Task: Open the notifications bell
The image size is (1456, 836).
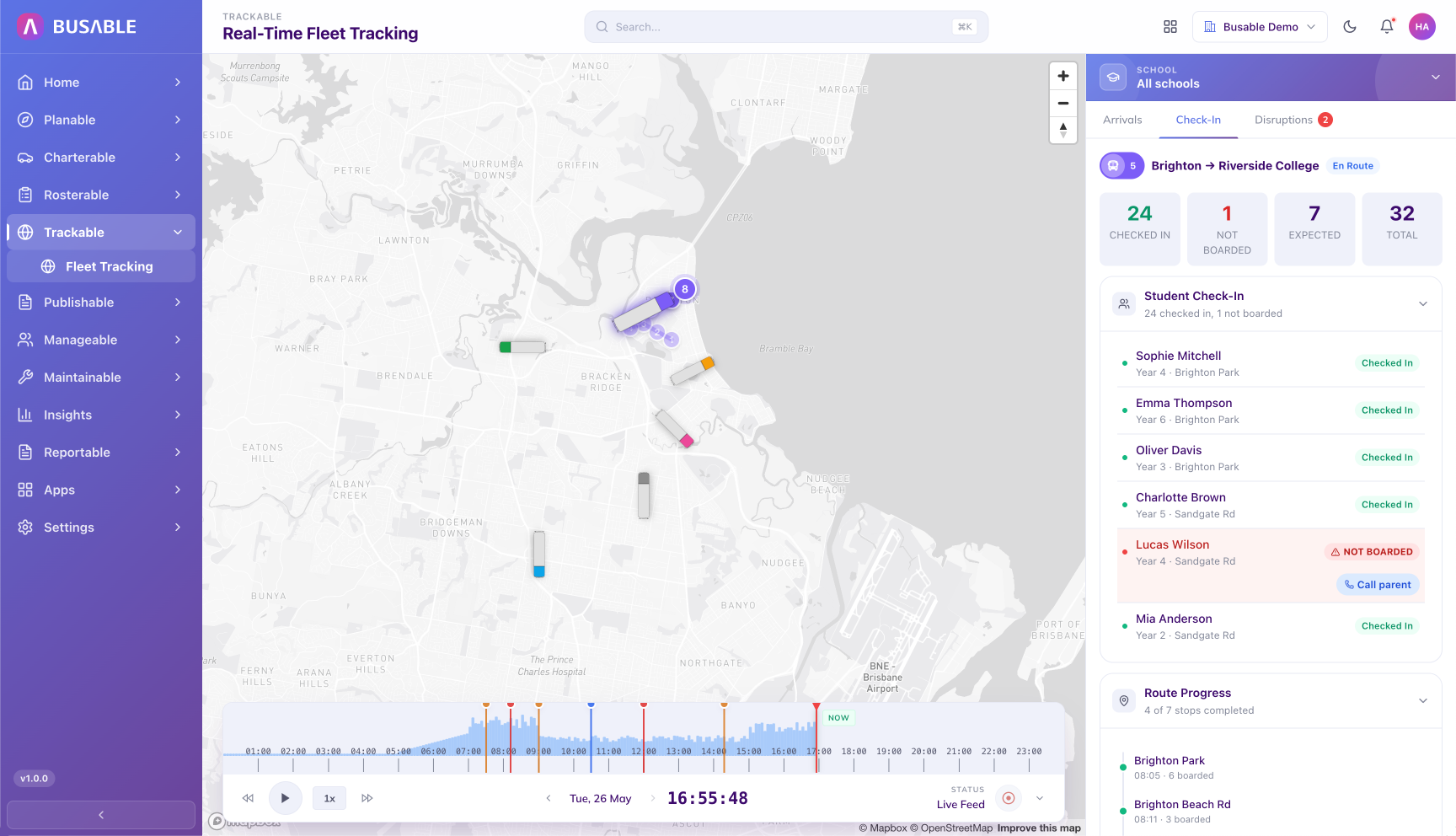Action: pos(1387,27)
